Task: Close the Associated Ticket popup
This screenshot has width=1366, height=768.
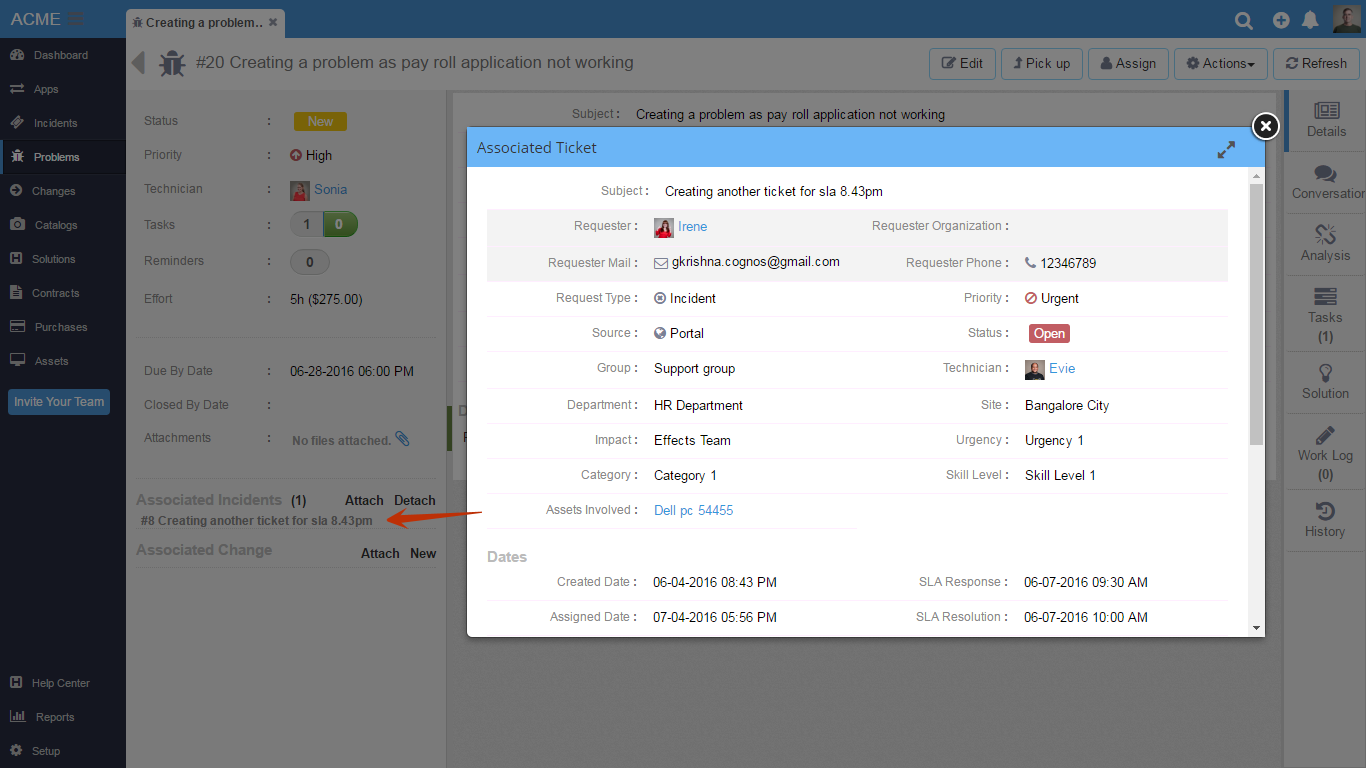Action: [x=1265, y=126]
